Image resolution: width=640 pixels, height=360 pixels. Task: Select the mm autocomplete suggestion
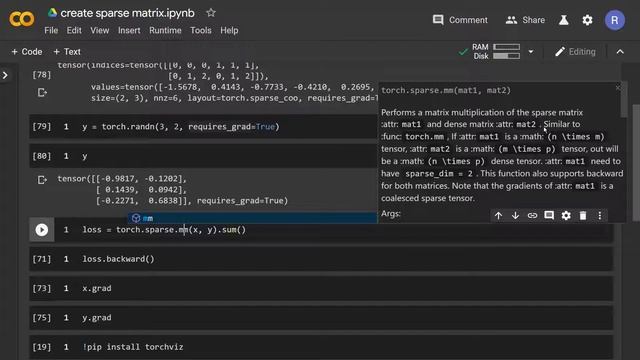[252, 218]
